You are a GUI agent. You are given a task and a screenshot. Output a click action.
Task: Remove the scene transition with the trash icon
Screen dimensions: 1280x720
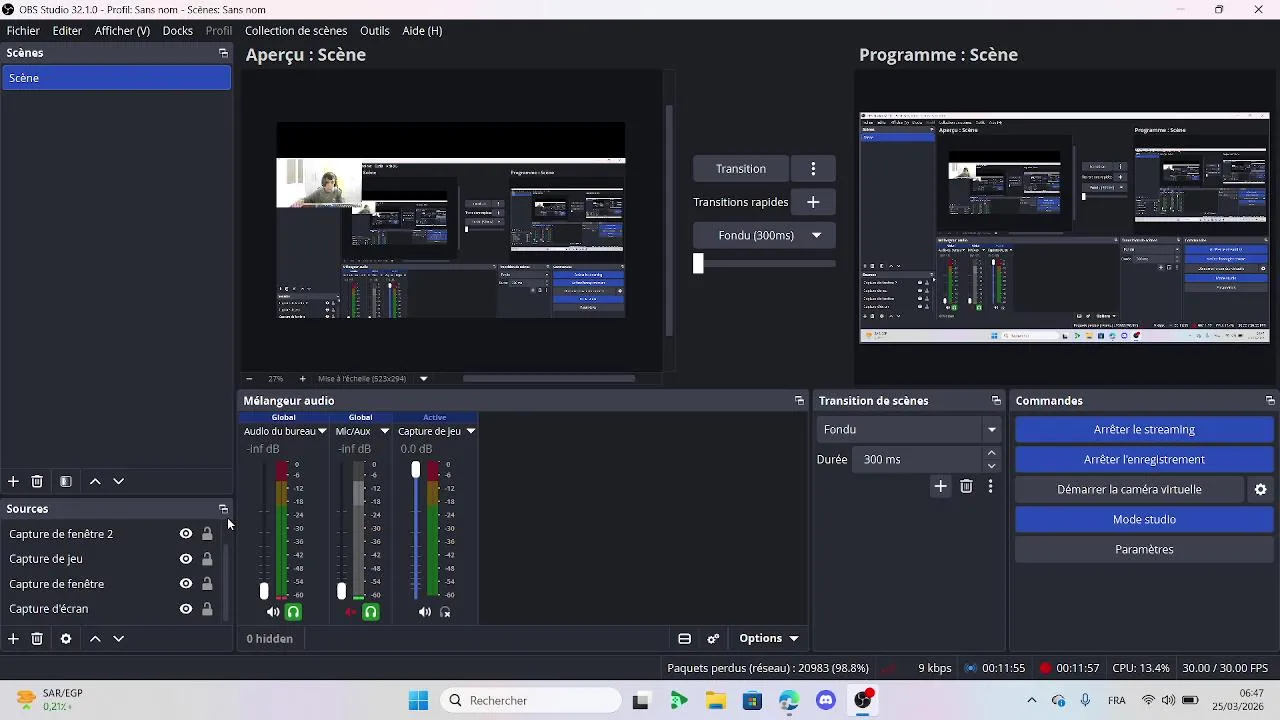pyautogui.click(x=966, y=486)
